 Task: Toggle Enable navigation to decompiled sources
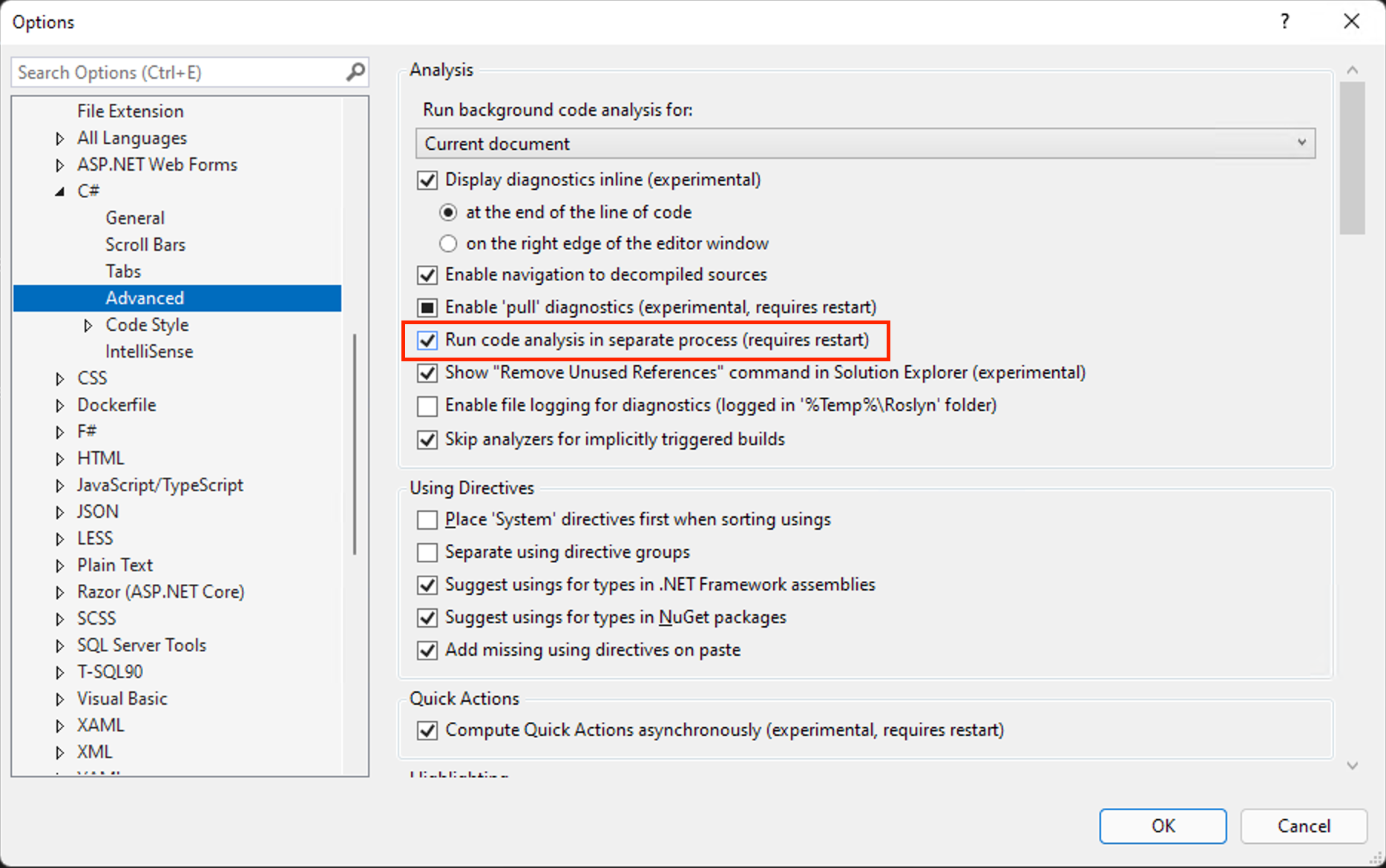(x=427, y=275)
